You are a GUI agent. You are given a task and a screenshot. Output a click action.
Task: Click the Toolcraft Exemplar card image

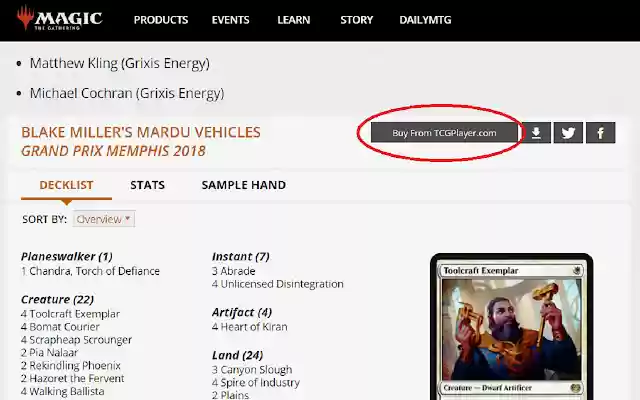click(x=511, y=327)
